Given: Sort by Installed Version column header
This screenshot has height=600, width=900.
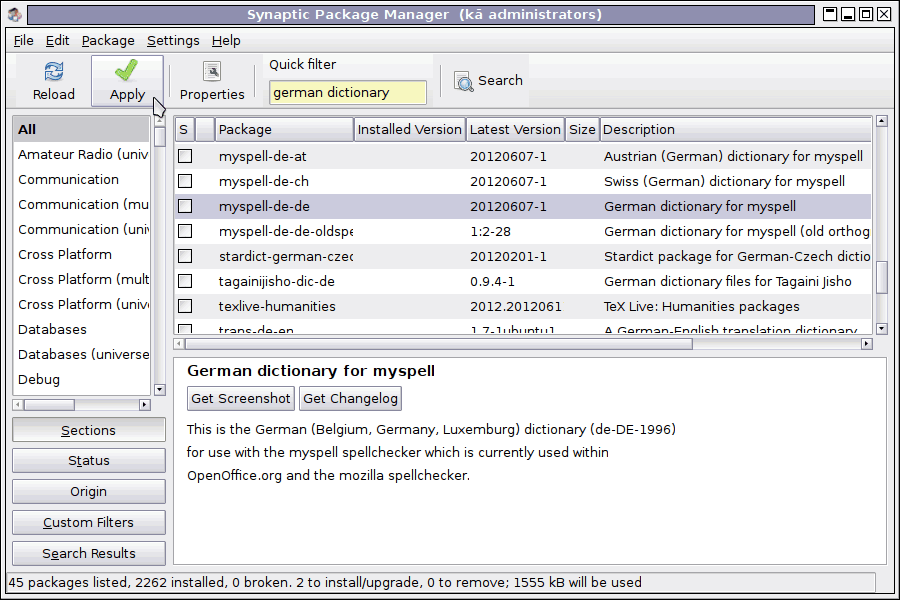Looking at the screenshot, I should (x=409, y=130).
